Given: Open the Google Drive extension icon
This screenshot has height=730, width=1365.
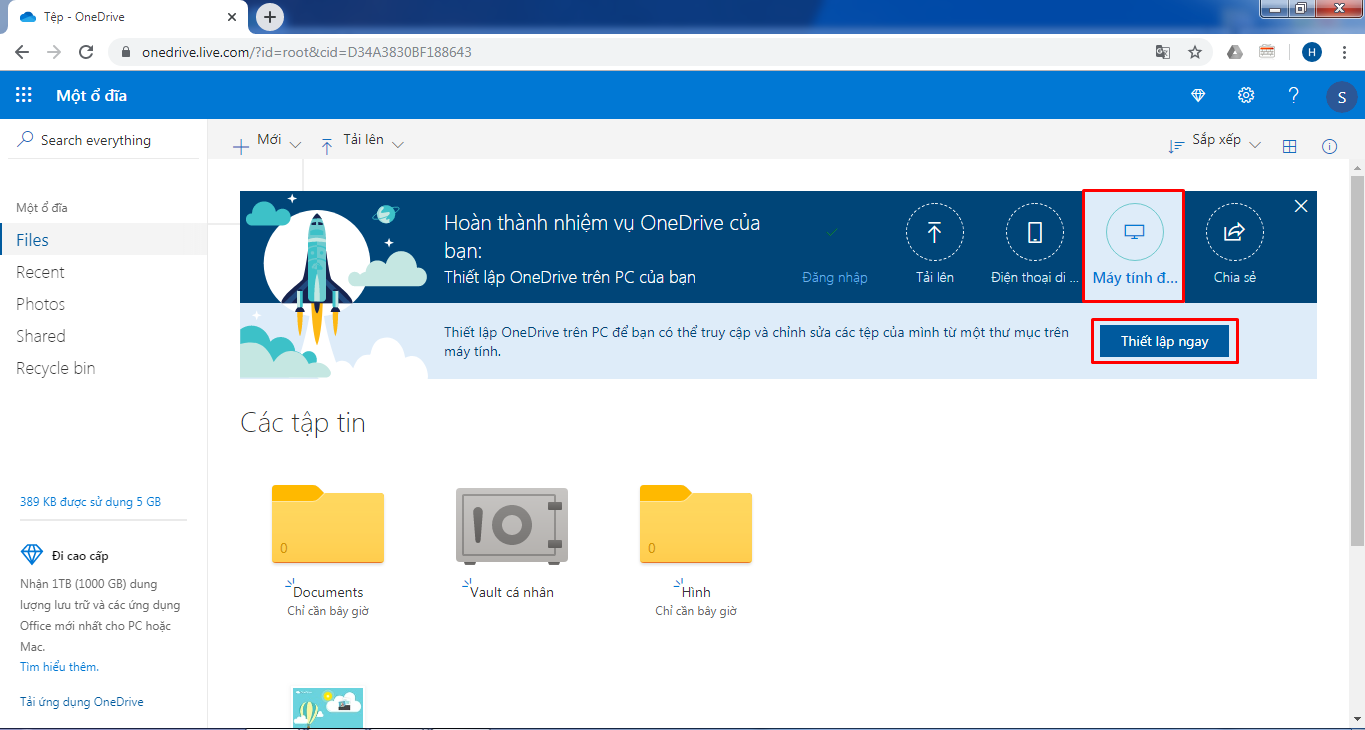Looking at the screenshot, I should point(1235,52).
